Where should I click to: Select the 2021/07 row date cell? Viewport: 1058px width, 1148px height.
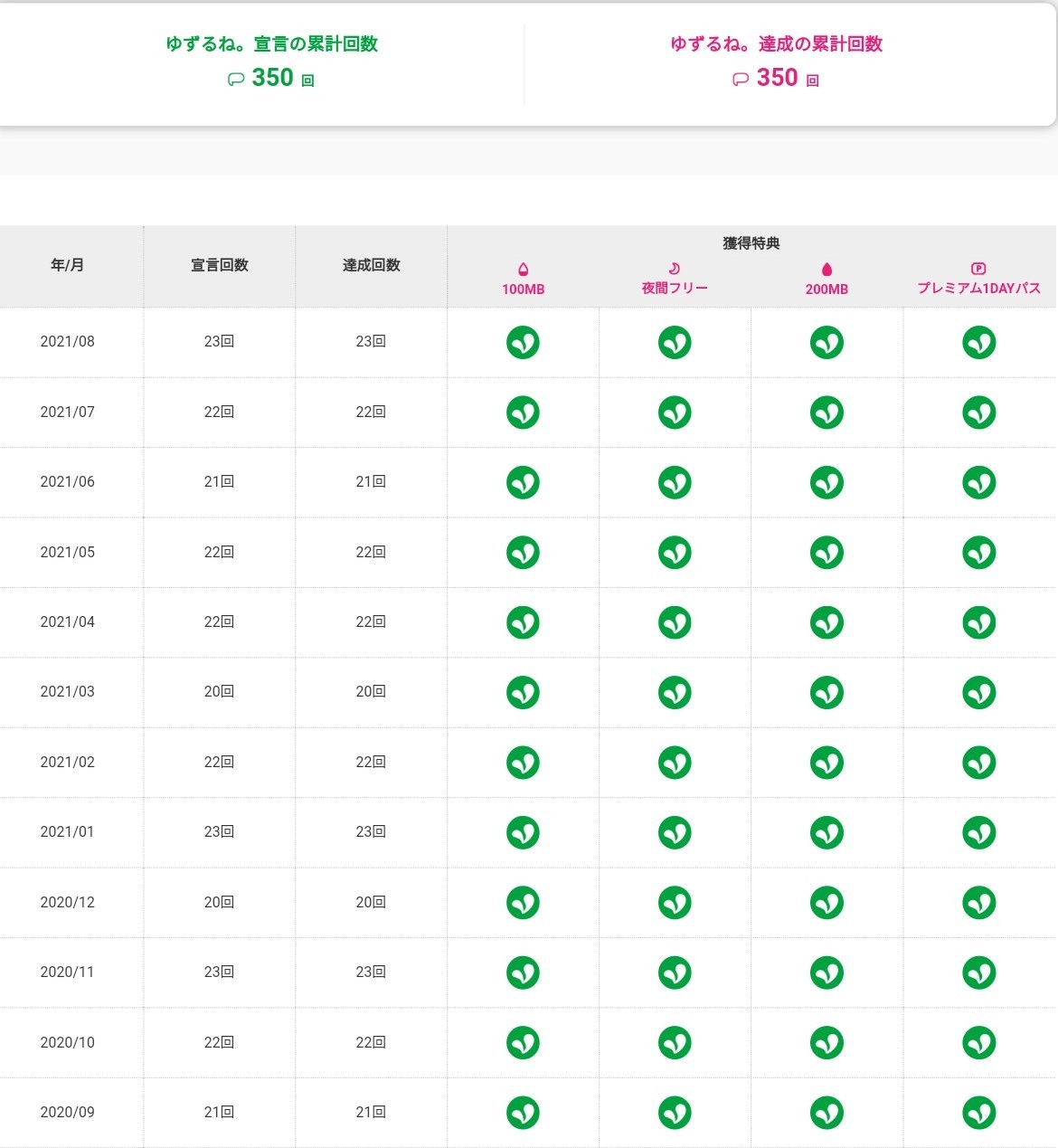pyautogui.click(x=68, y=412)
